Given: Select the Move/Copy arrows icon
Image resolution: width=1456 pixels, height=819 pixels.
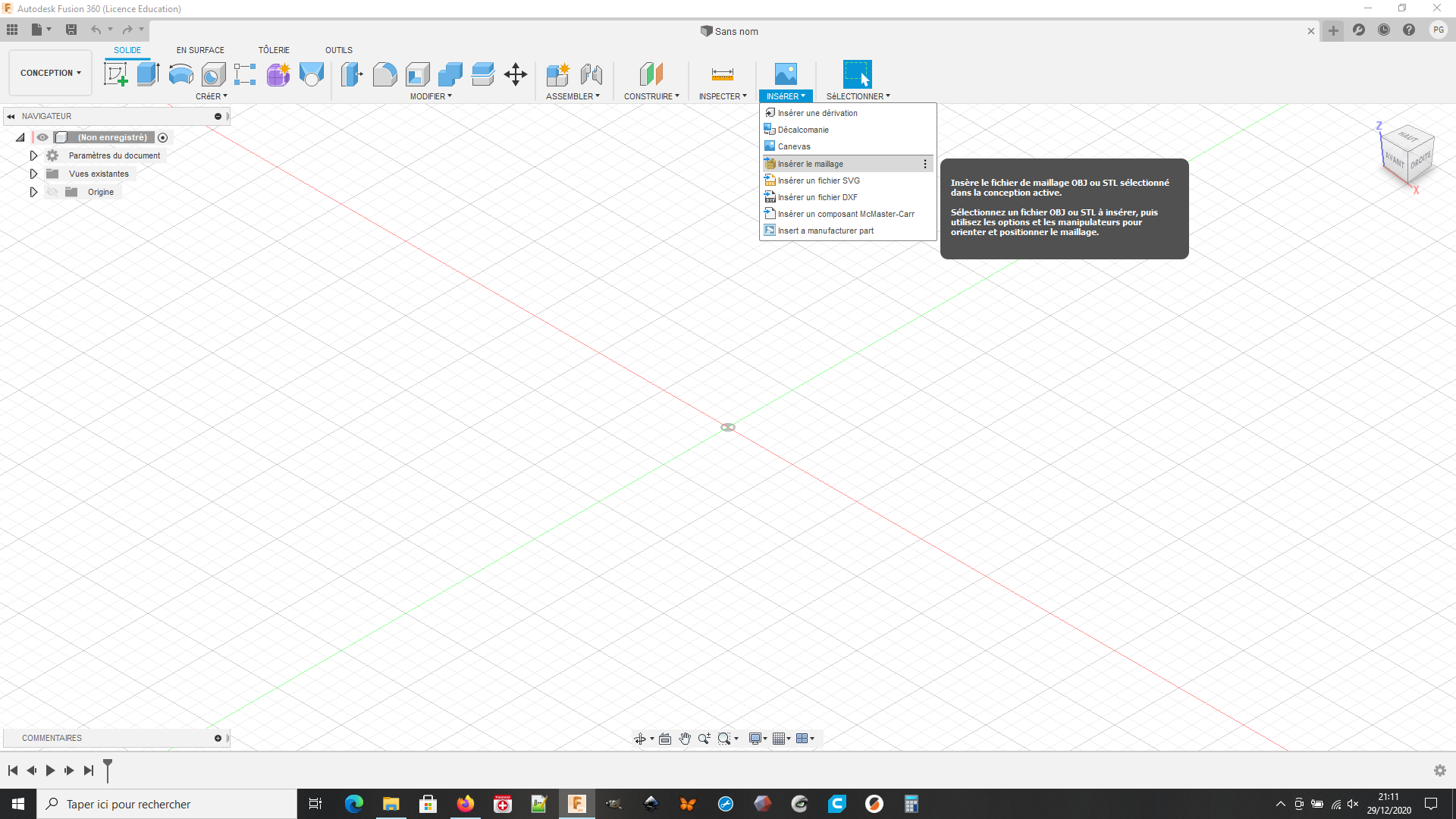Looking at the screenshot, I should (516, 74).
